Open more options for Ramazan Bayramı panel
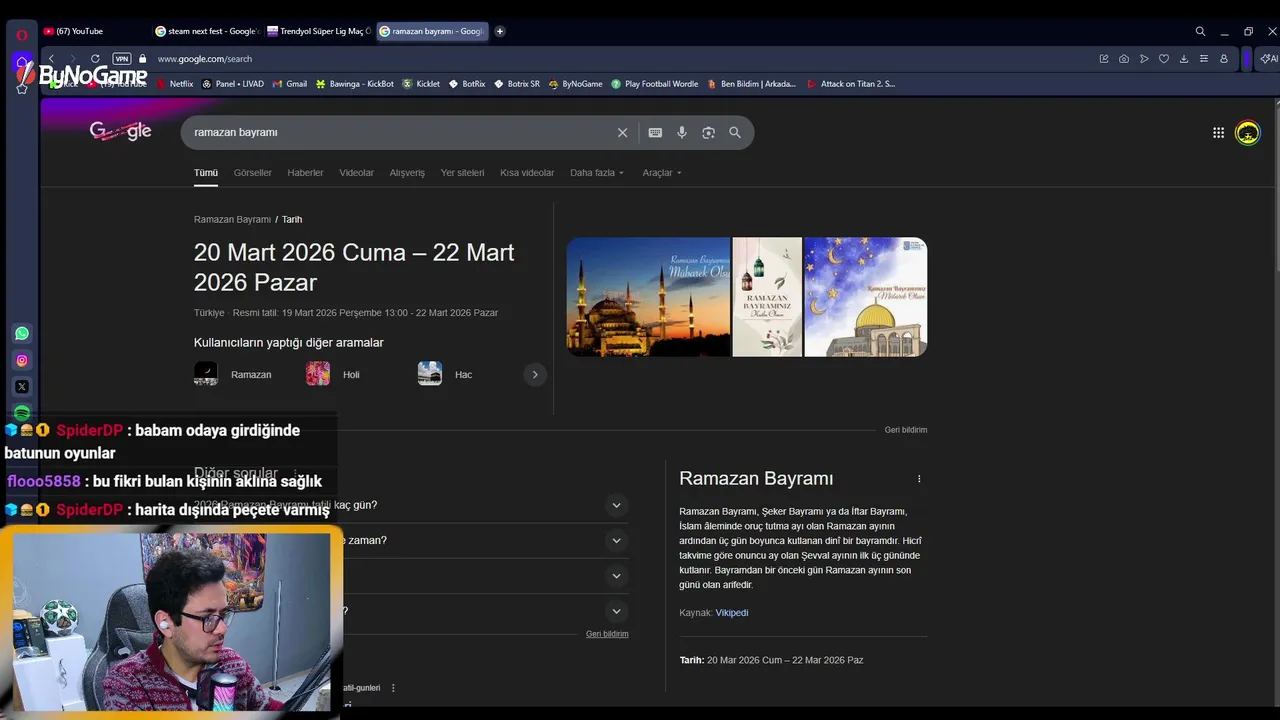Image resolution: width=1280 pixels, height=720 pixels. pos(919,479)
